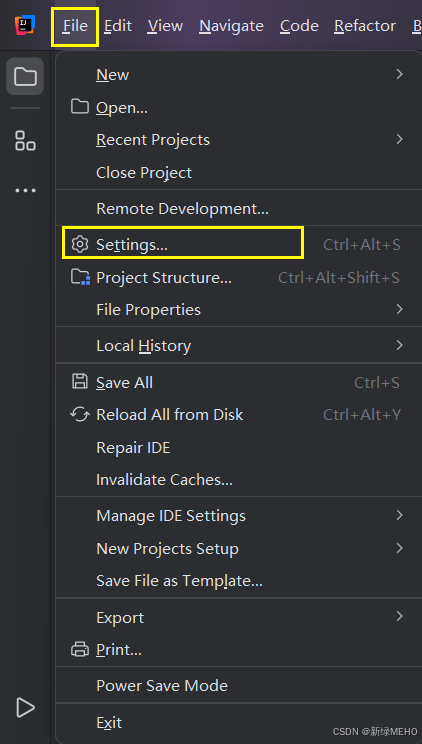Click the Reload All from Disk icon
Screen dimensions: 422x744
tap(80, 414)
